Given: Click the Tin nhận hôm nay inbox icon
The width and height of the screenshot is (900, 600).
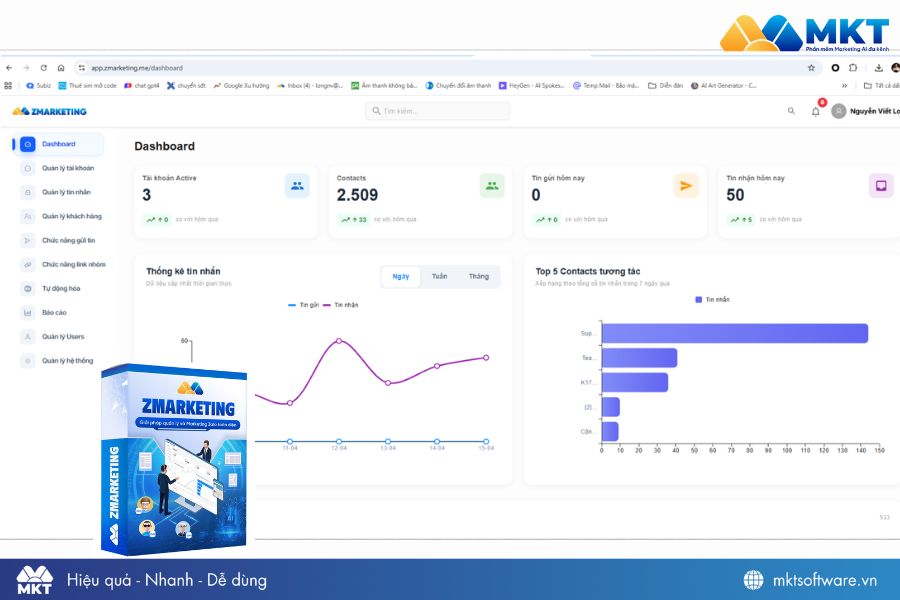Looking at the screenshot, I should [881, 186].
